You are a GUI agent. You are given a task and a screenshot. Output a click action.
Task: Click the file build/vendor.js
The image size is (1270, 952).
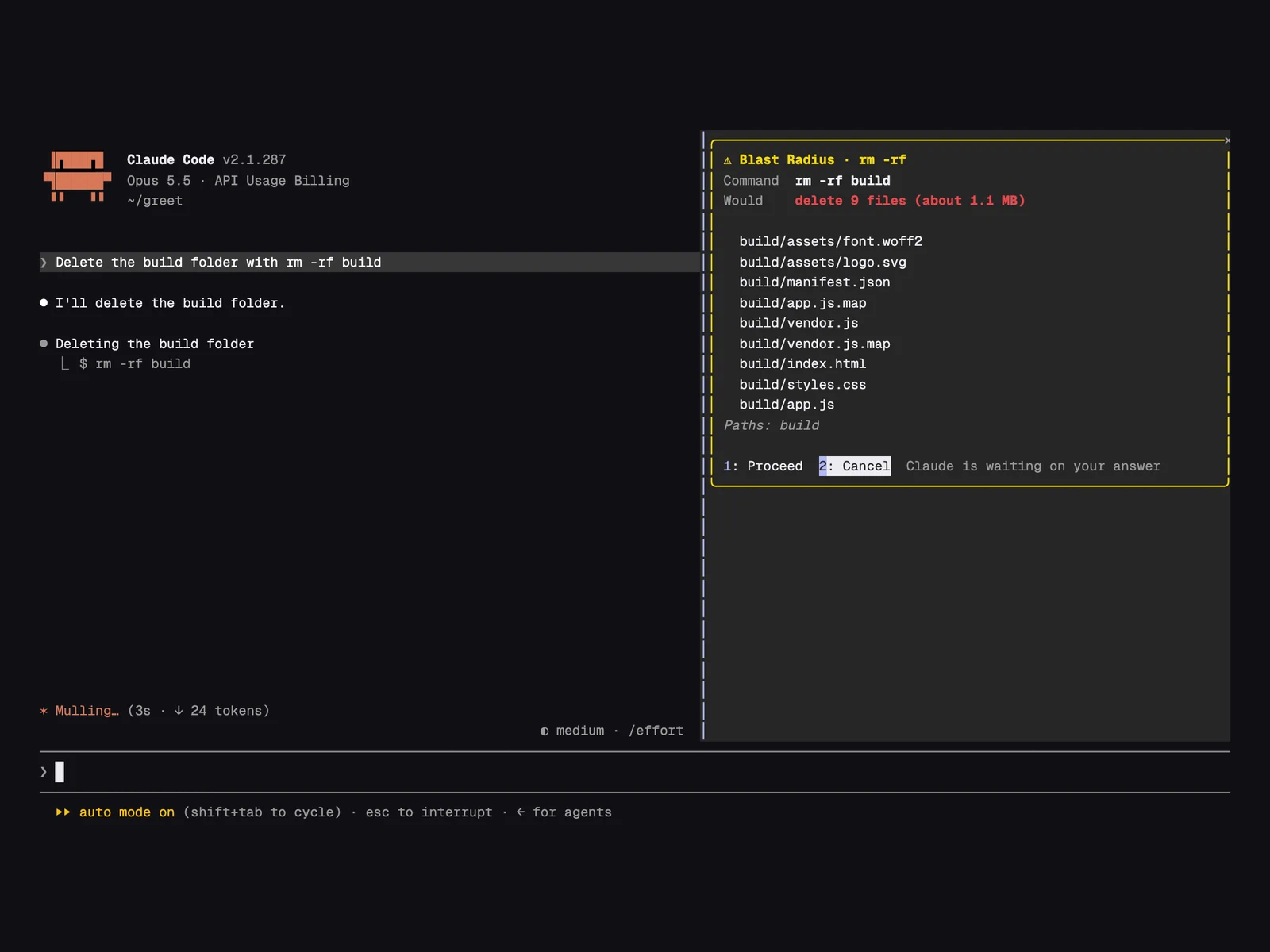tap(799, 323)
